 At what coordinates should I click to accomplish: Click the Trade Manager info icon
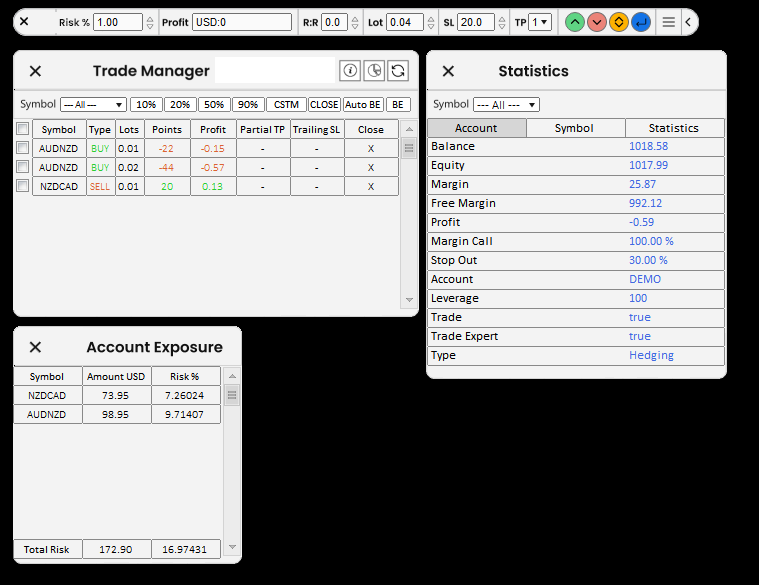point(350,70)
